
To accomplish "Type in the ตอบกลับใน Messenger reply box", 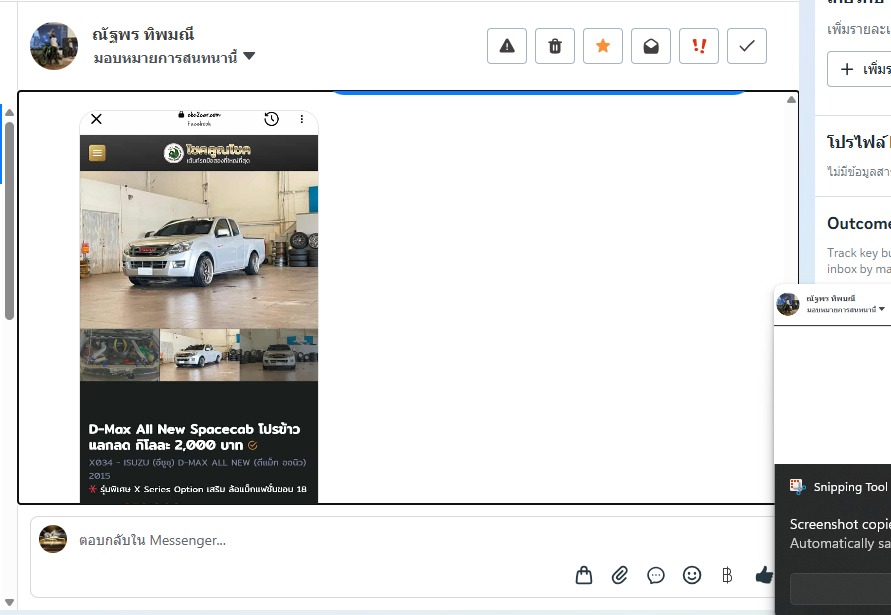I will point(300,541).
